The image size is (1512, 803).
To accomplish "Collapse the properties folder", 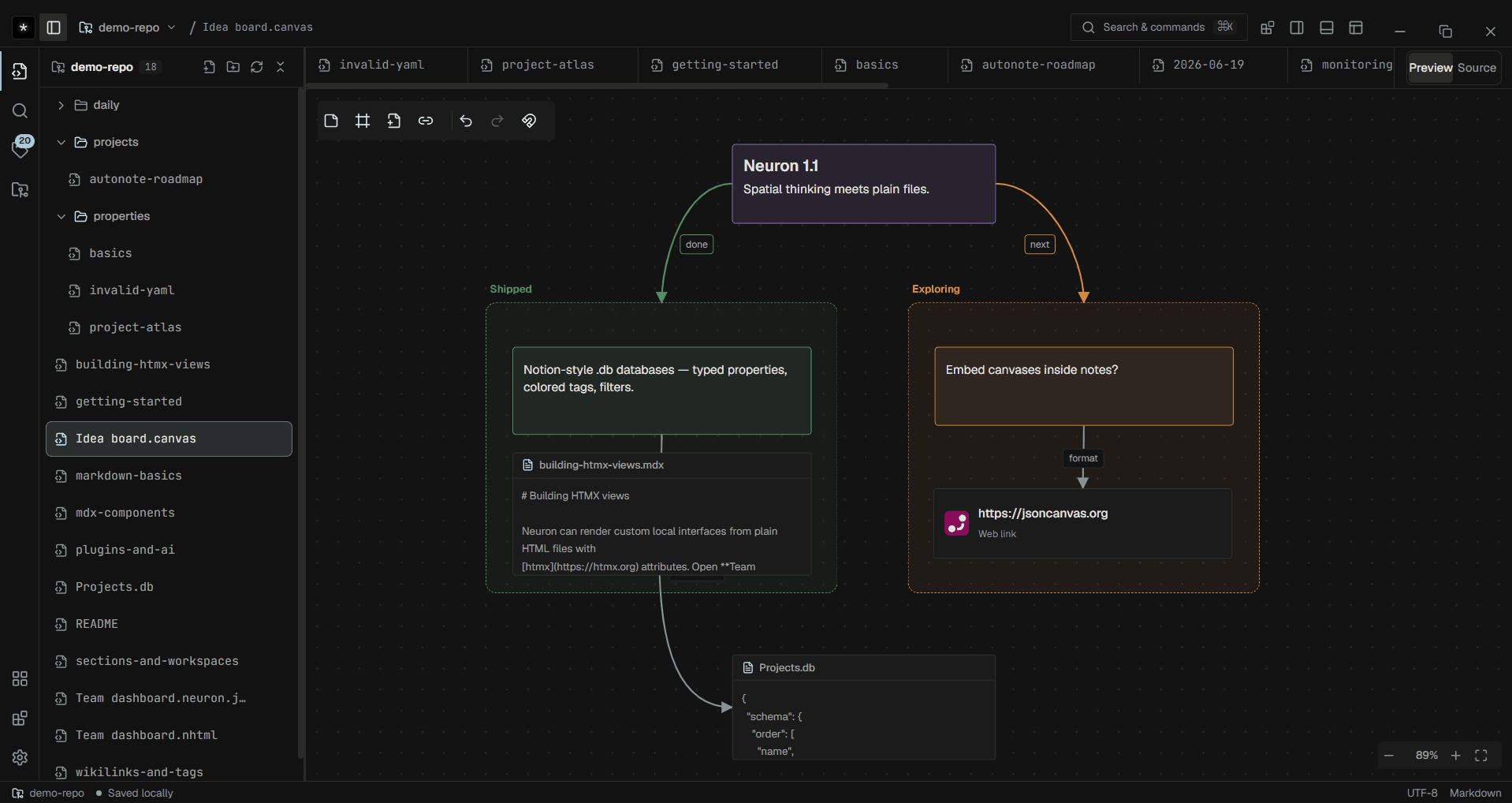I will tap(169, 216).
